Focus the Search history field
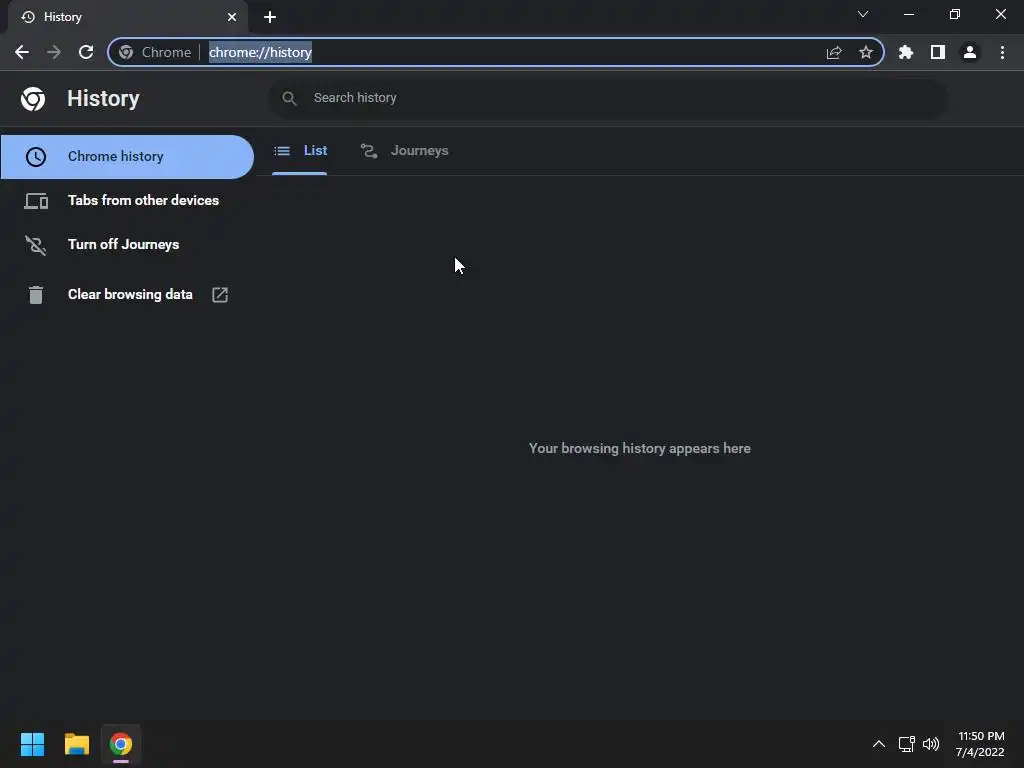Viewport: 1024px width, 768px height. (x=607, y=98)
